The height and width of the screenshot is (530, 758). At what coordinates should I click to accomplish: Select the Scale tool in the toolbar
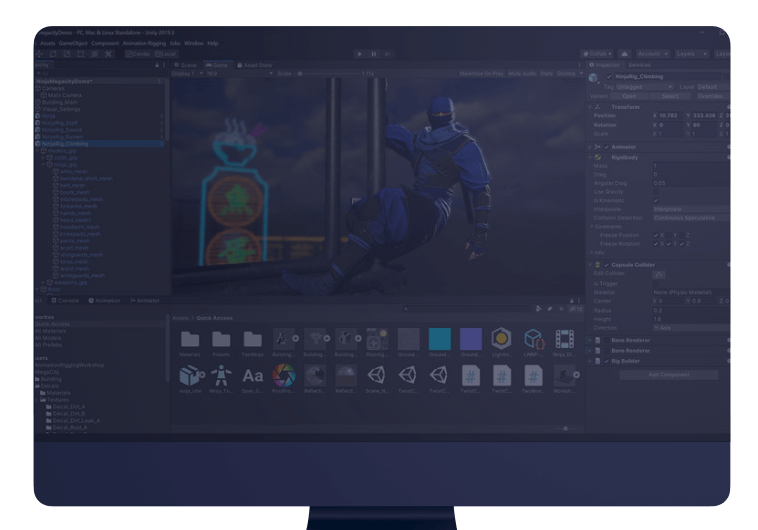click(x=67, y=54)
